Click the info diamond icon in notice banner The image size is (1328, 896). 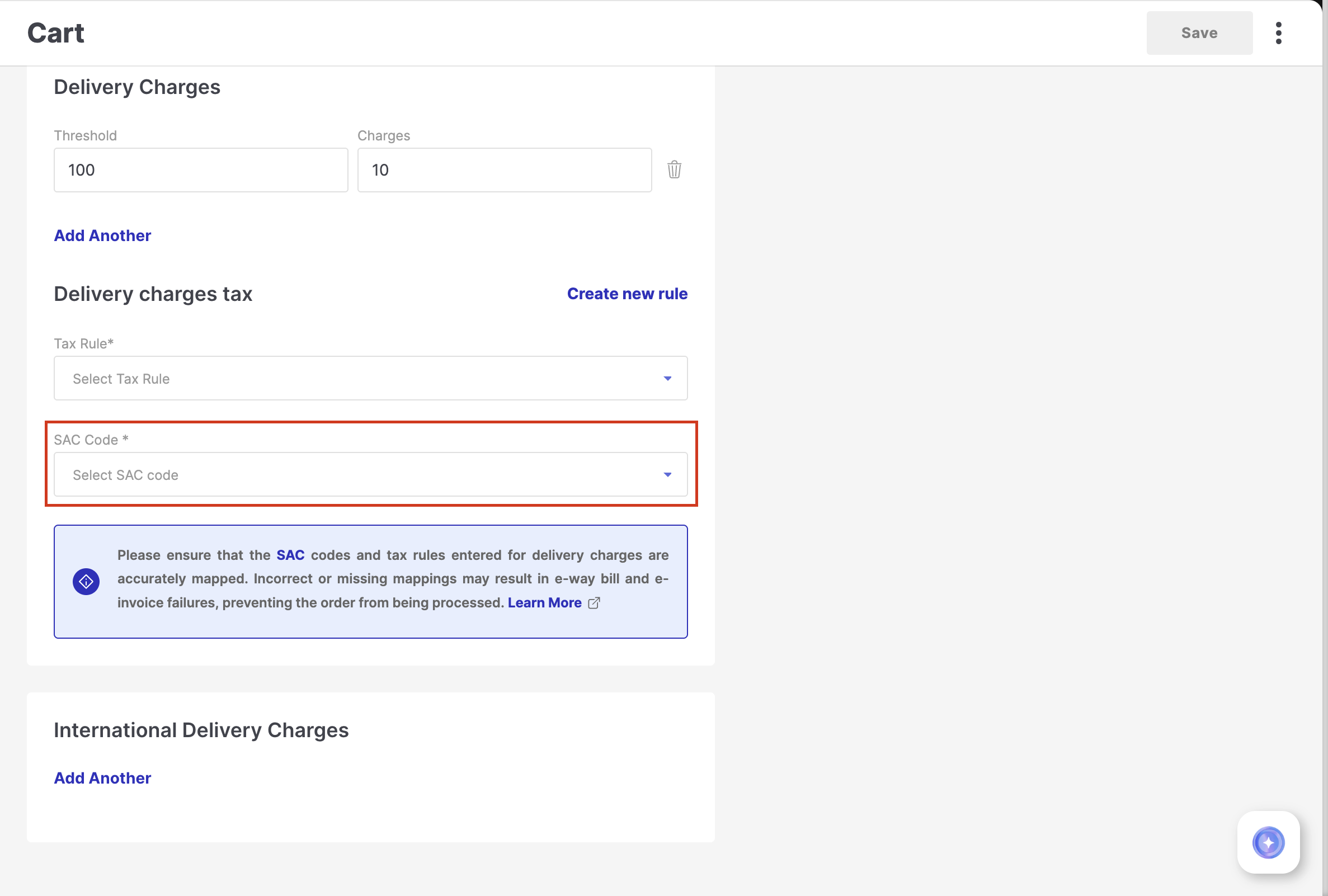click(86, 582)
